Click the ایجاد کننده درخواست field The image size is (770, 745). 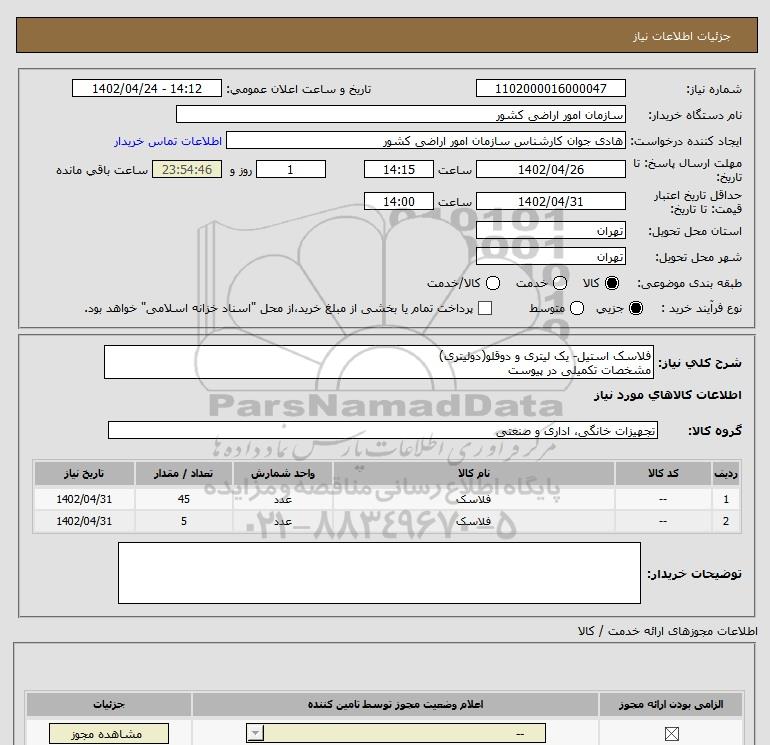click(426, 140)
